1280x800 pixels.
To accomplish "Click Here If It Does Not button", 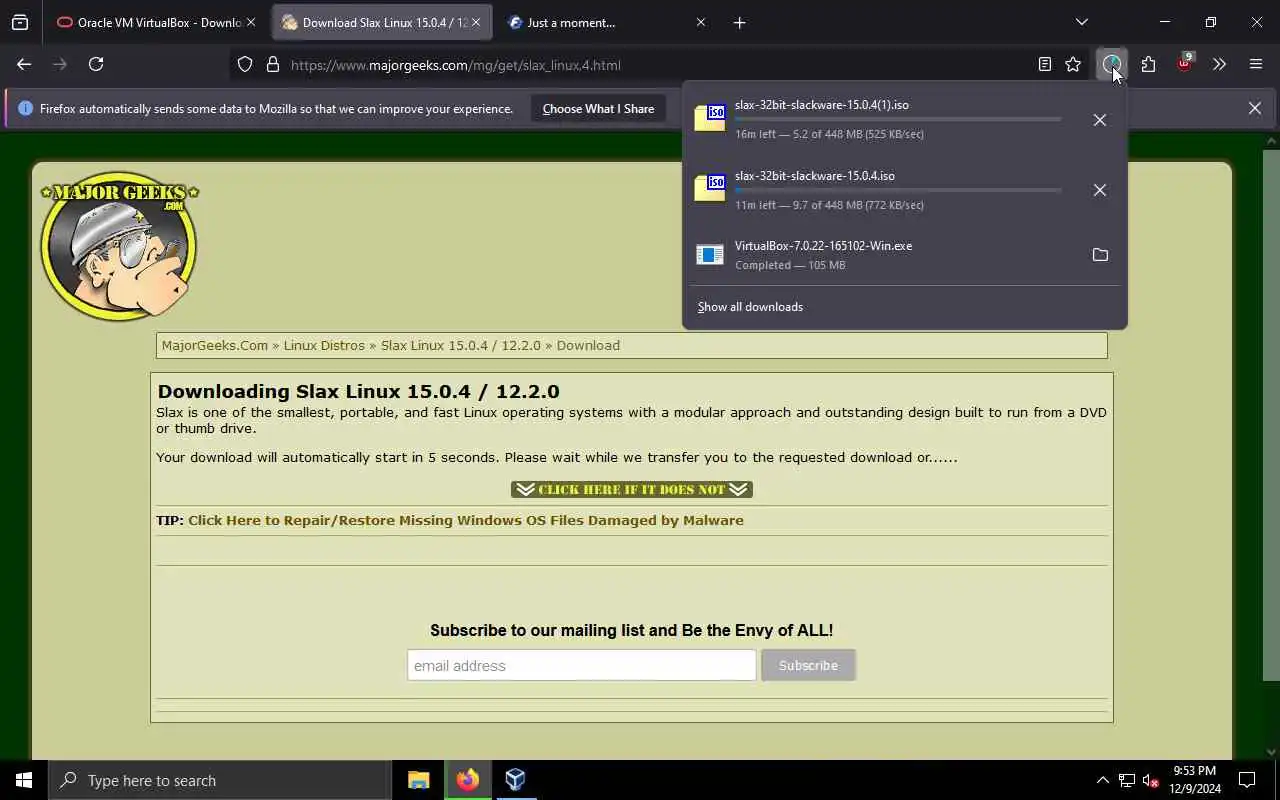I will click(x=632, y=489).
